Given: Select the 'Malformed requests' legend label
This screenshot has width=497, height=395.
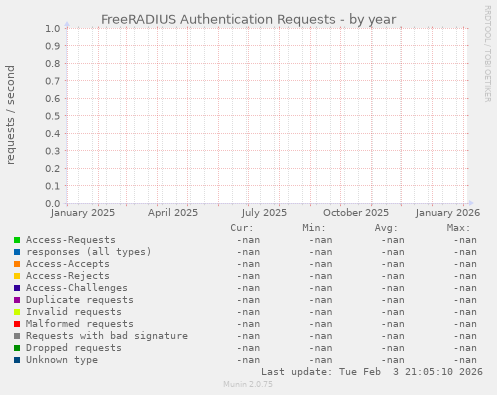Looking at the screenshot, I should [80, 324].
